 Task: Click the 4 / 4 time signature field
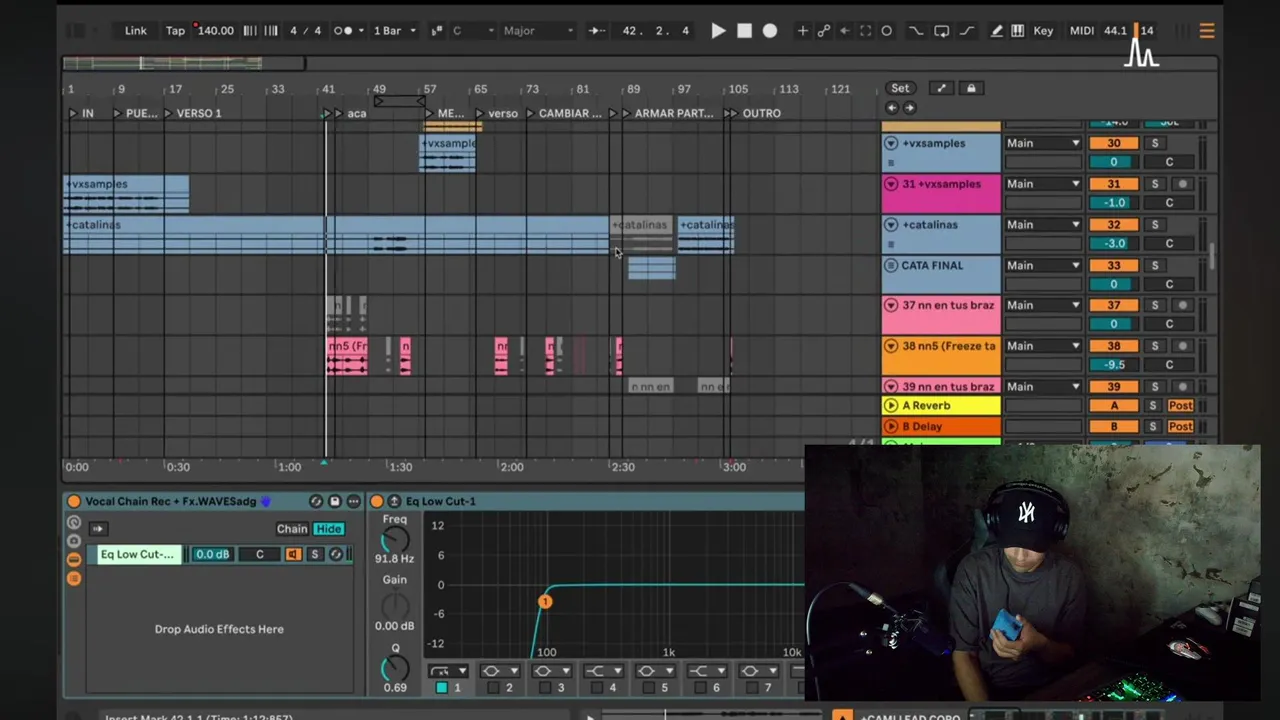click(306, 31)
